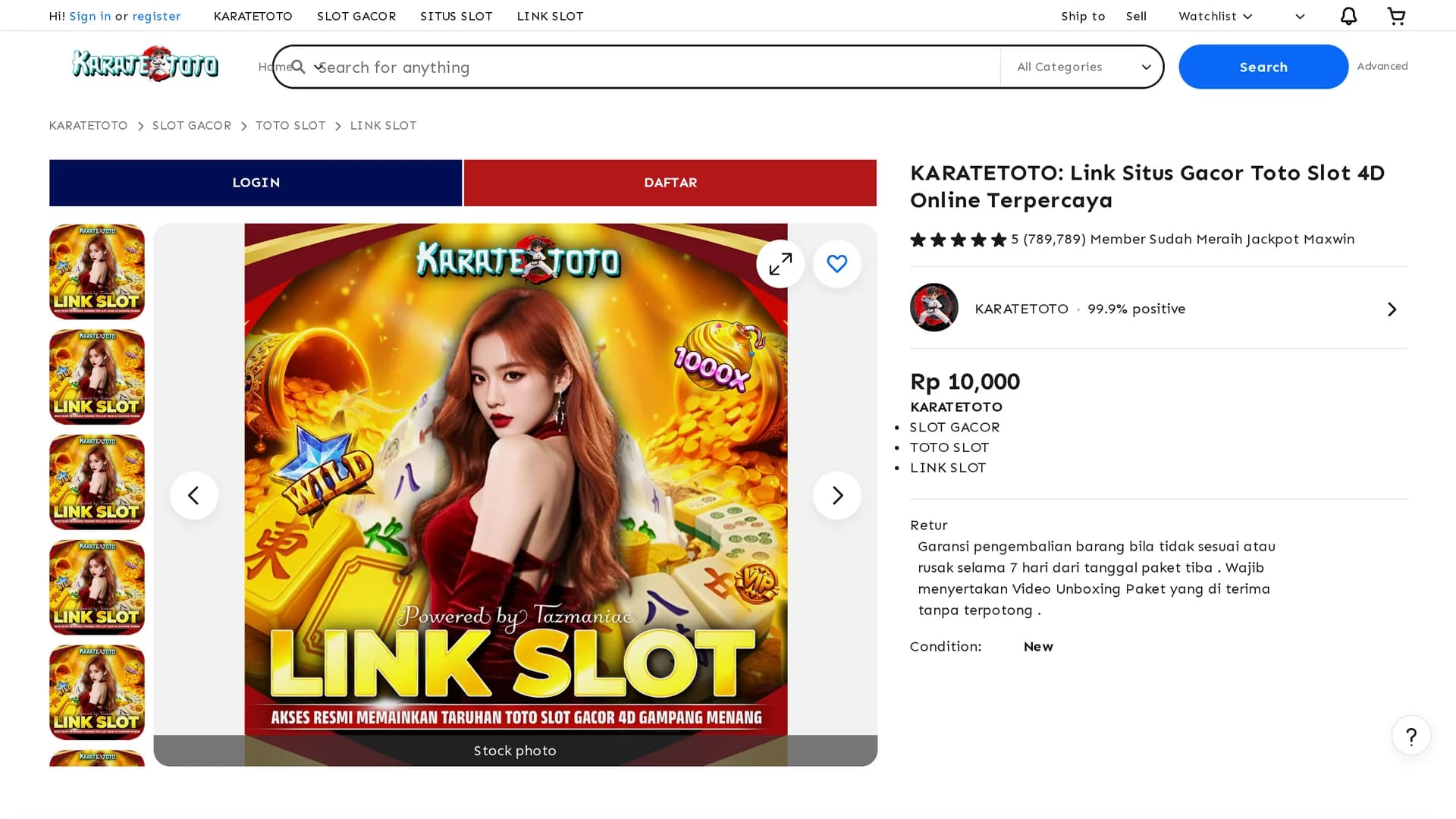Open the KARATETOTO seller avatar
Image resolution: width=1456 pixels, height=819 pixels.
[934, 308]
